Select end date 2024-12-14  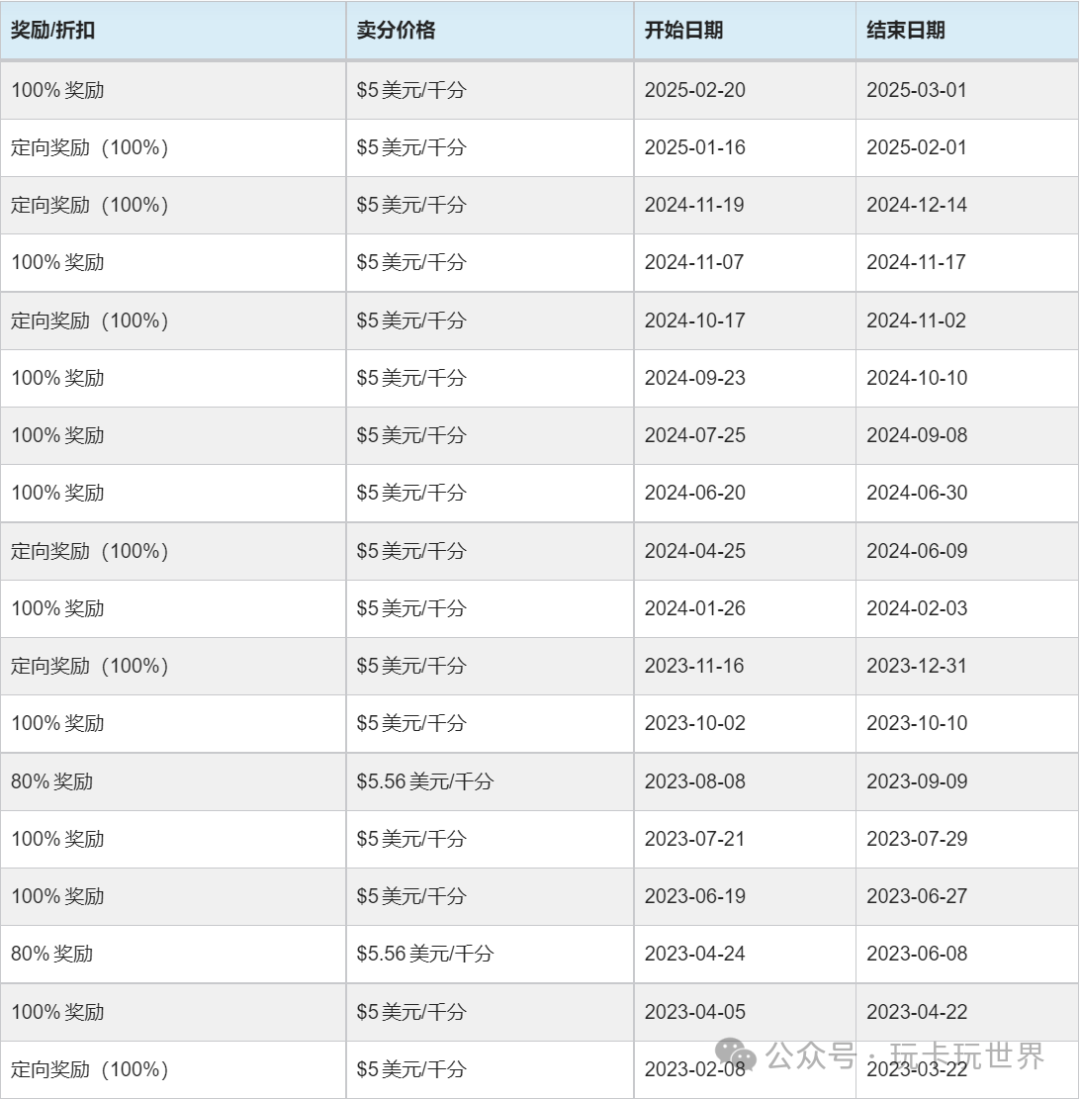pyautogui.click(x=917, y=205)
